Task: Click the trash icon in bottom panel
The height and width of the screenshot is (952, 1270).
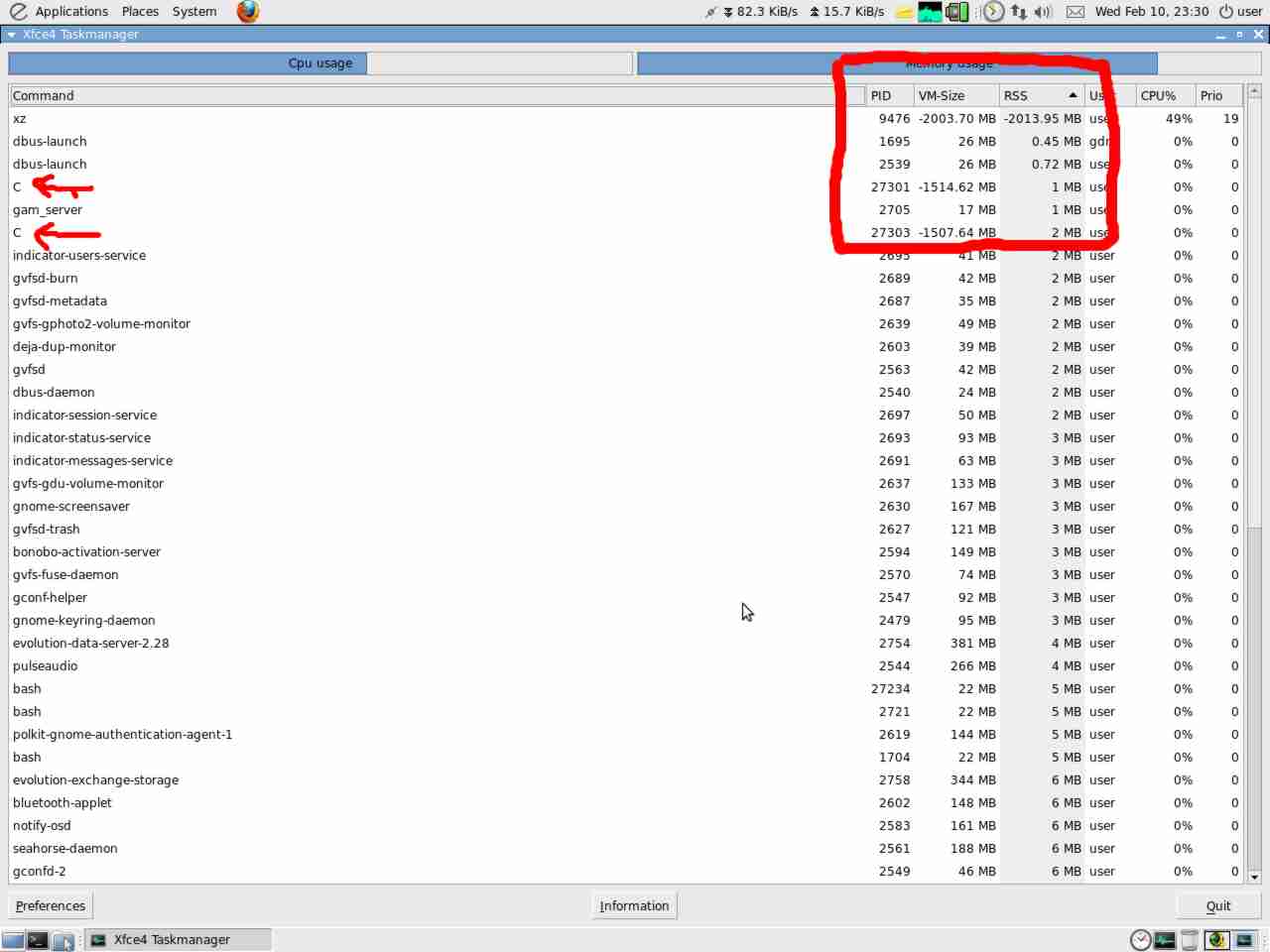Action: click(x=1190, y=940)
